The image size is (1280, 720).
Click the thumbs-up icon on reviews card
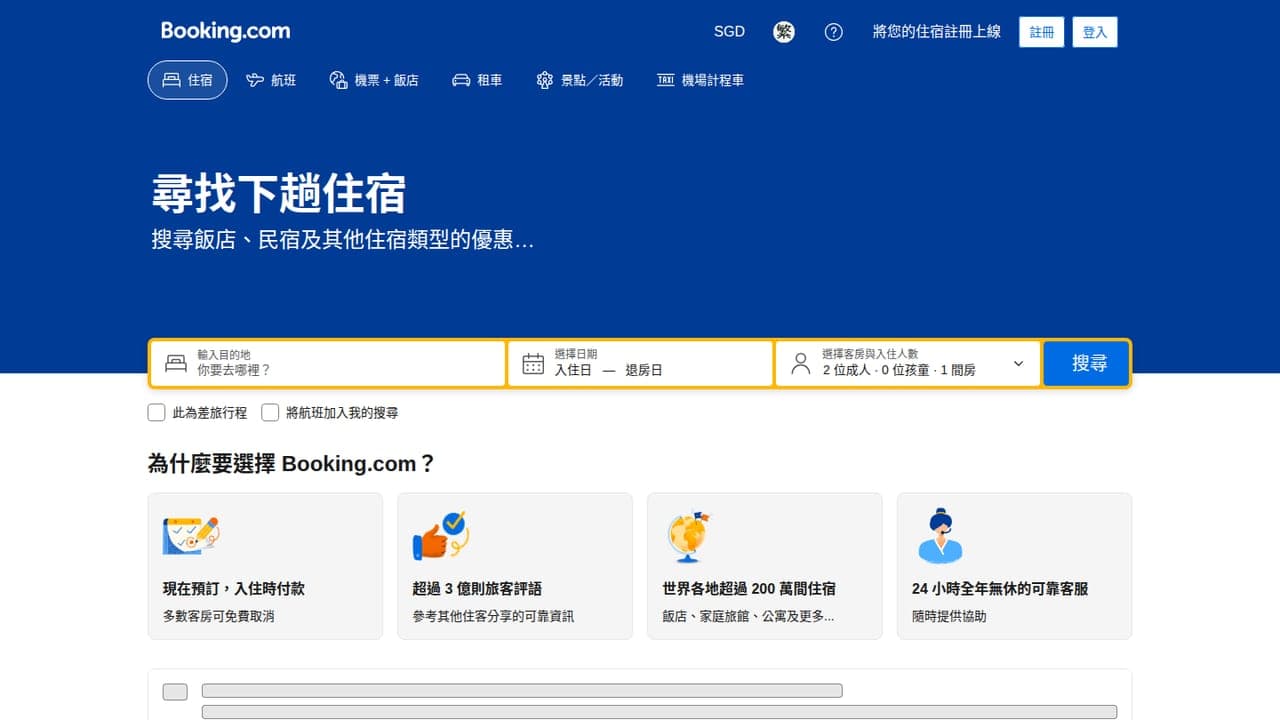point(441,536)
